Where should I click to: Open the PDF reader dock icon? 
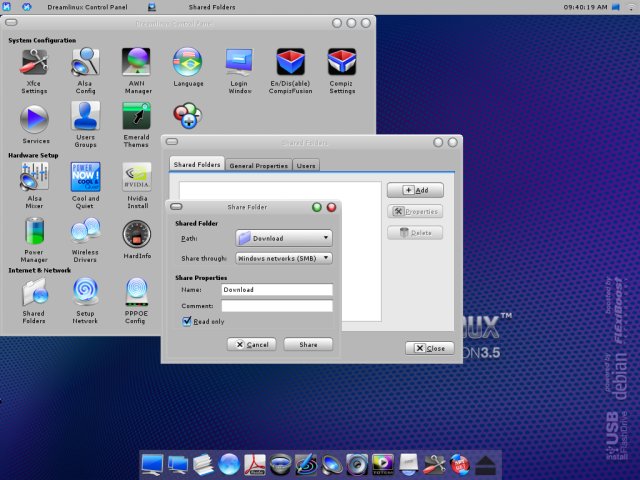click(255, 464)
